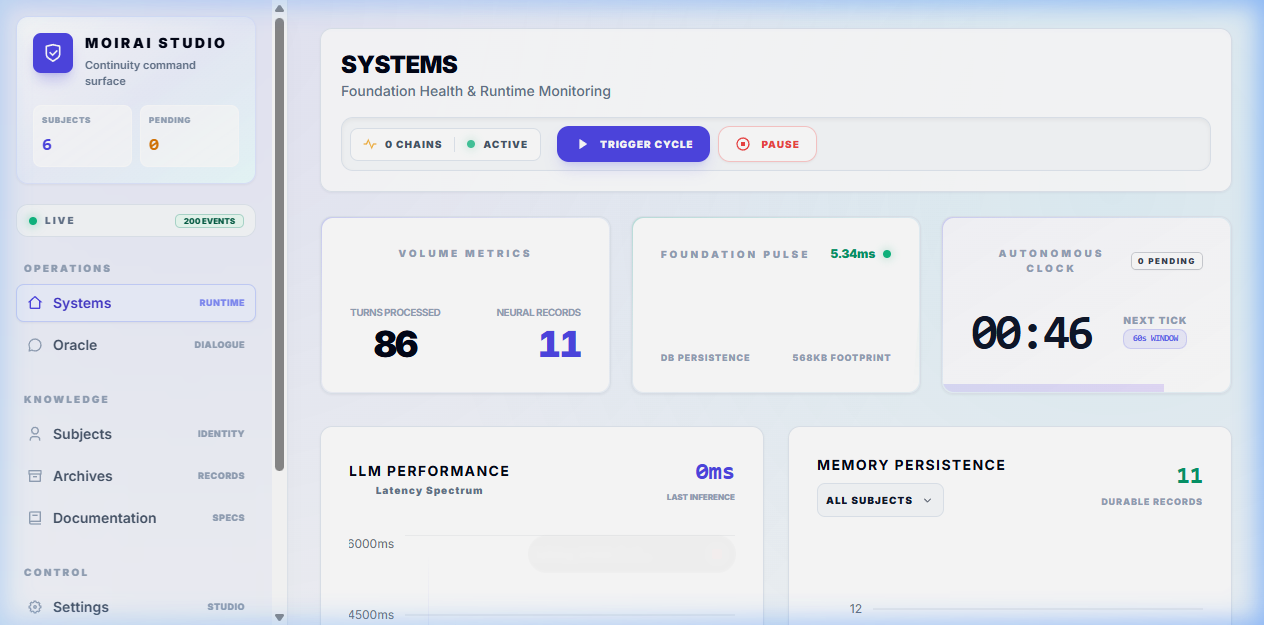Click the 5.34ms foundation pulse reading
Screen dimensions: 1264x625
(x=852, y=254)
